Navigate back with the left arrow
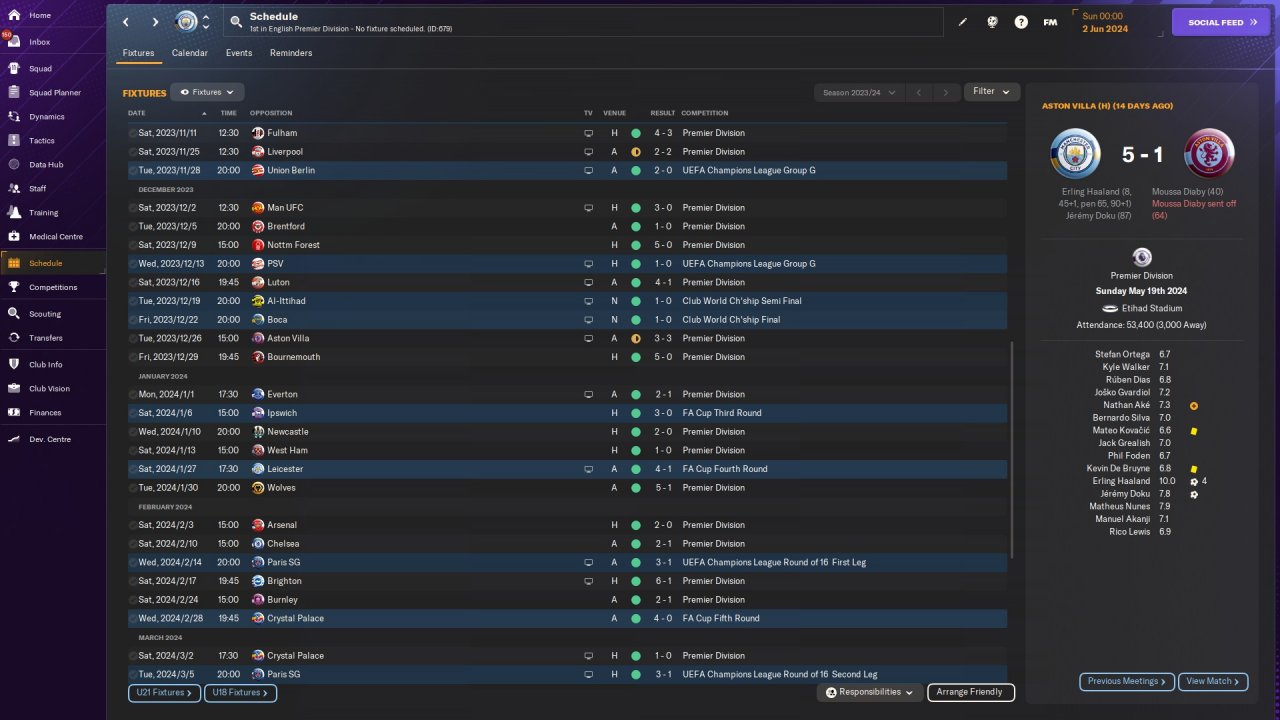 [x=126, y=22]
